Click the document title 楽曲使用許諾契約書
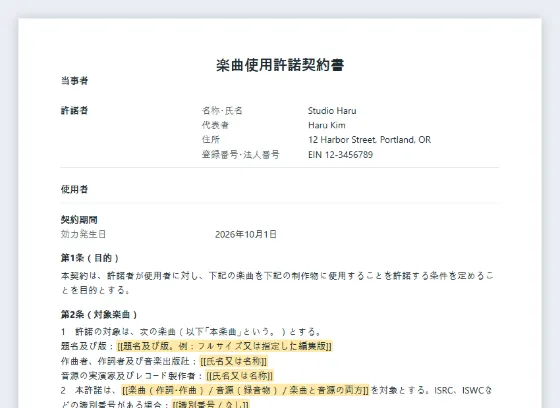The image size is (560, 408). (280, 65)
